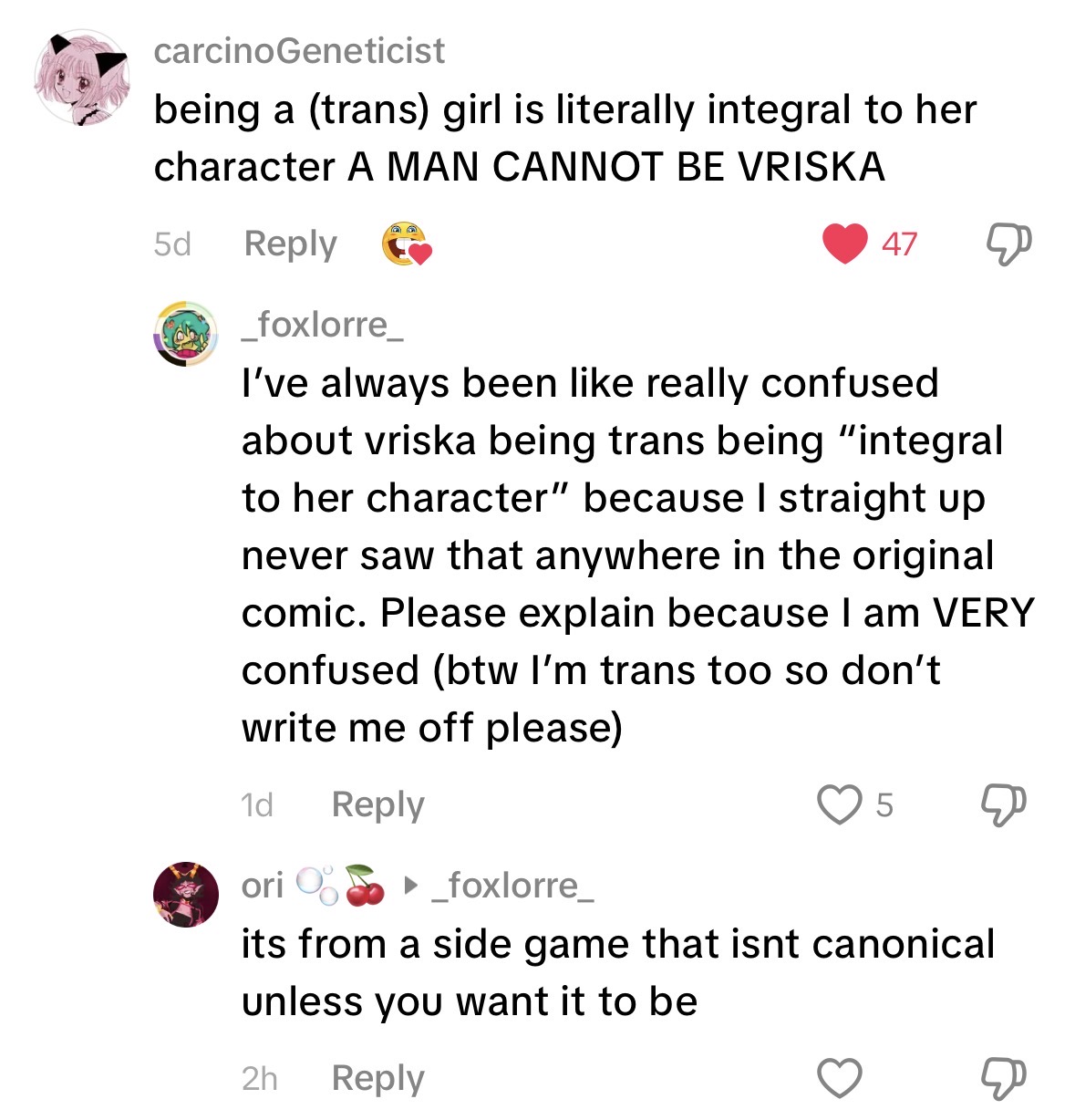The image size is (1075, 1120).
Task: Dislike _foxlorre_'s comment with thumbs down
Action: click(x=1003, y=804)
